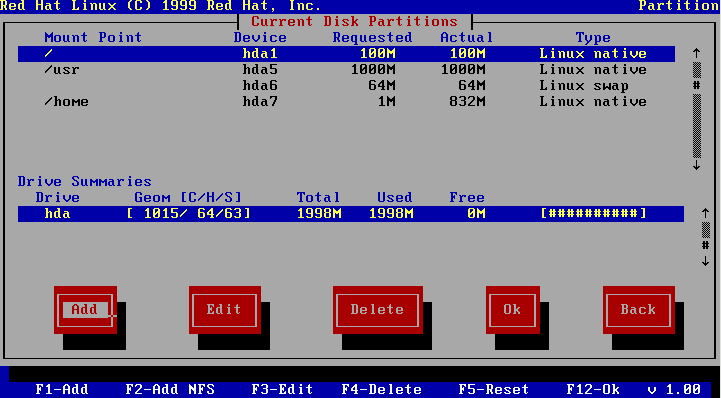Click the F4-Delete shortcut label

tap(382, 390)
